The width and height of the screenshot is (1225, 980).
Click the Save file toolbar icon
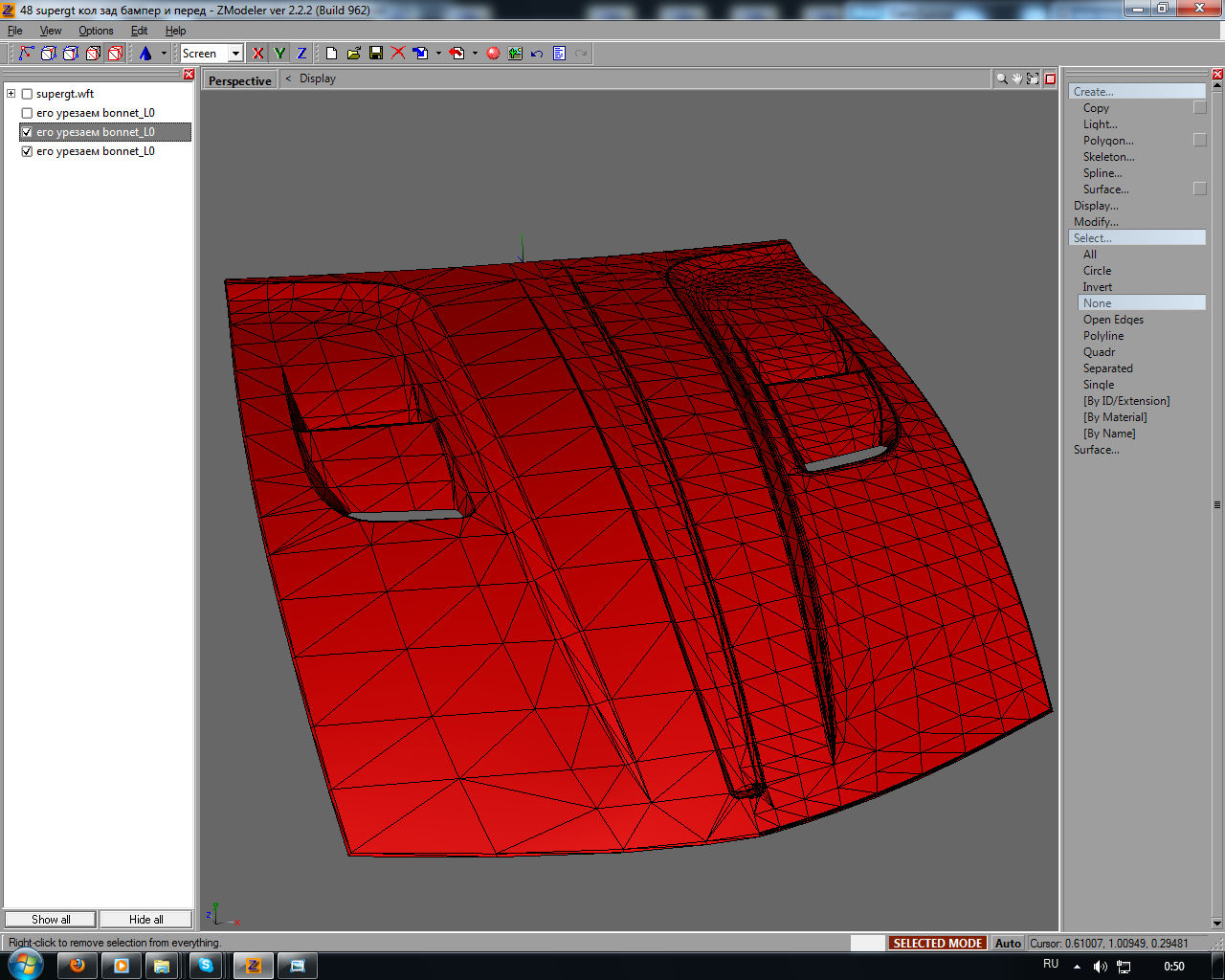376,54
